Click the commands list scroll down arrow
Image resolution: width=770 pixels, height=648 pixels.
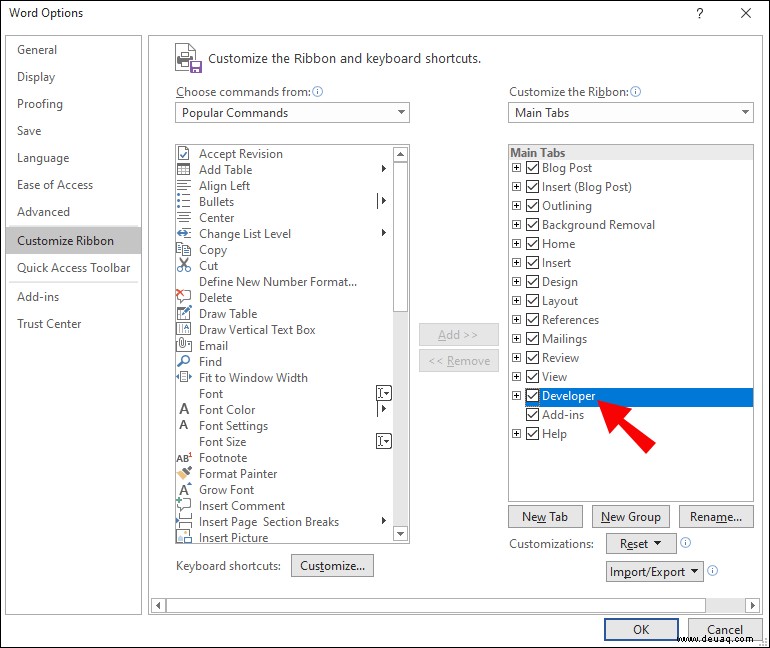click(x=401, y=533)
